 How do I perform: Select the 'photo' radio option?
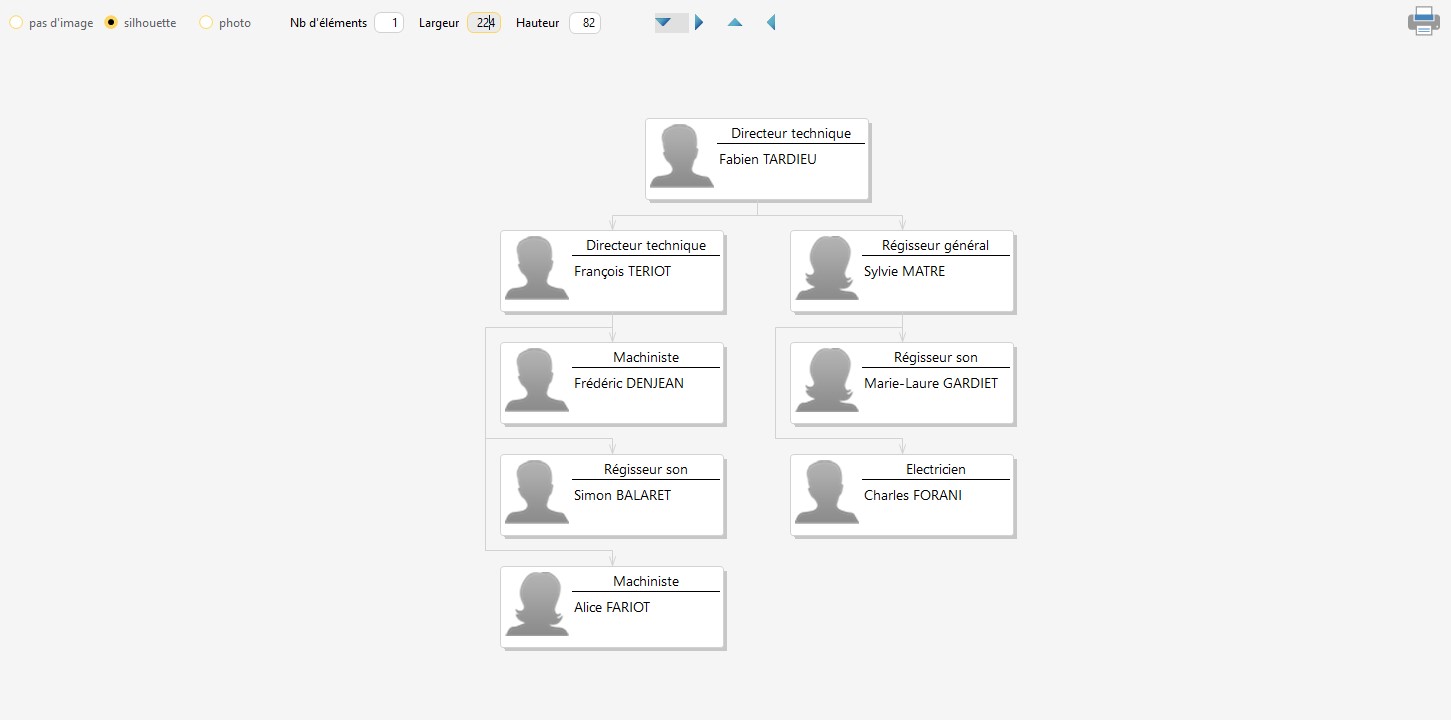click(x=206, y=23)
